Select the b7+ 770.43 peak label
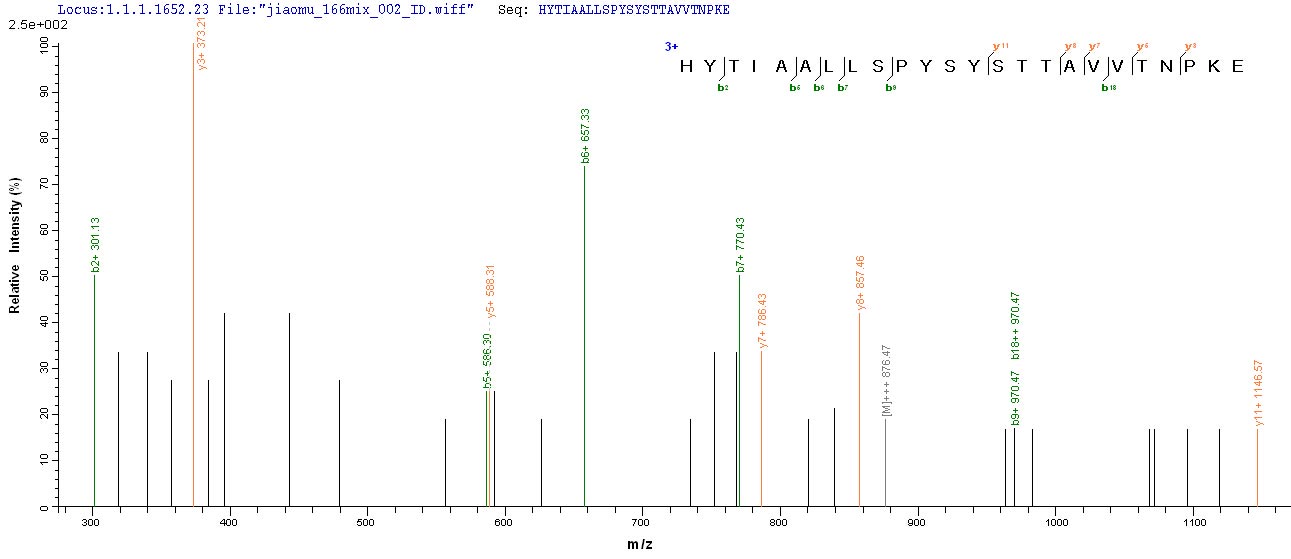This screenshot has width=1291, height=559. click(740, 245)
